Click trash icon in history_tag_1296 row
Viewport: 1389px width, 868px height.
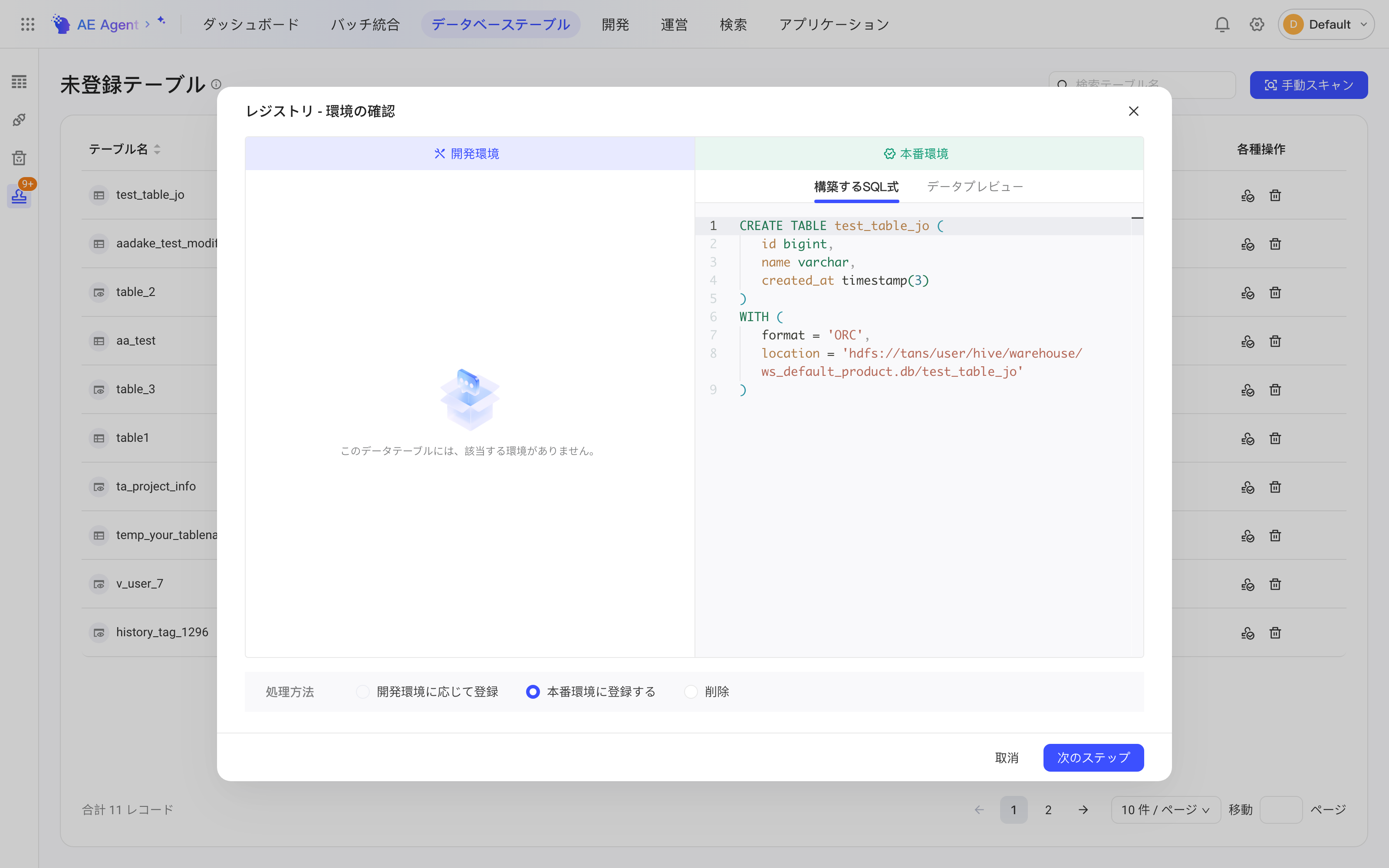pyautogui.click(x=1275, y=633)
